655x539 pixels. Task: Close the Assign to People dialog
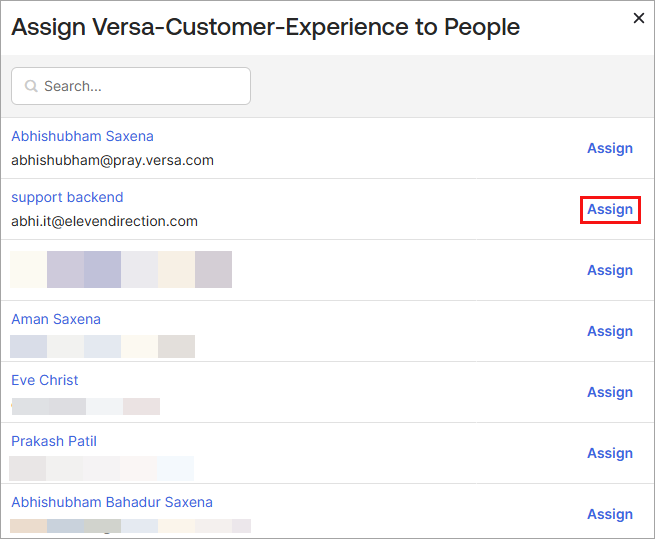(639, 18)
